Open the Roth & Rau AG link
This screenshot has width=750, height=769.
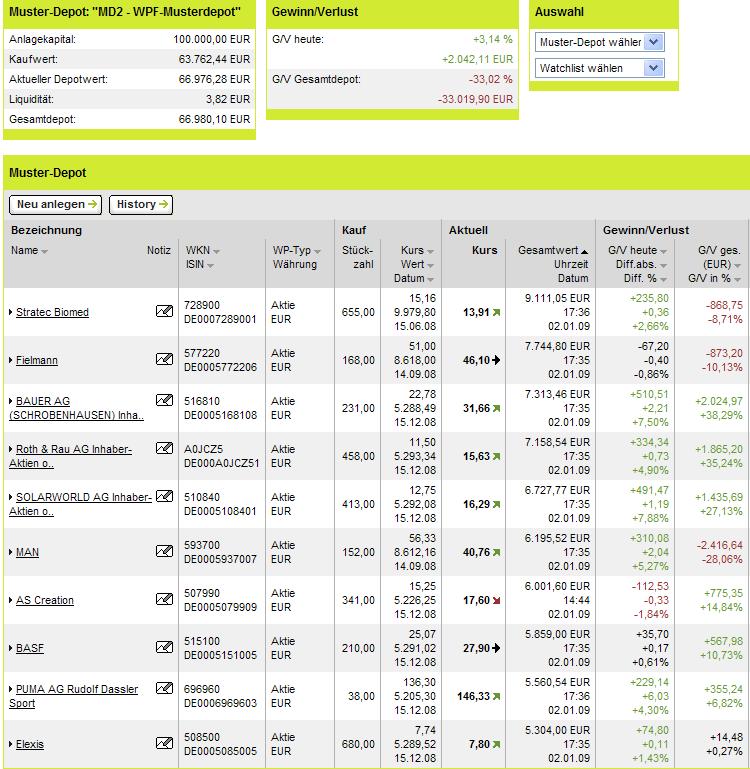point(71,456)
